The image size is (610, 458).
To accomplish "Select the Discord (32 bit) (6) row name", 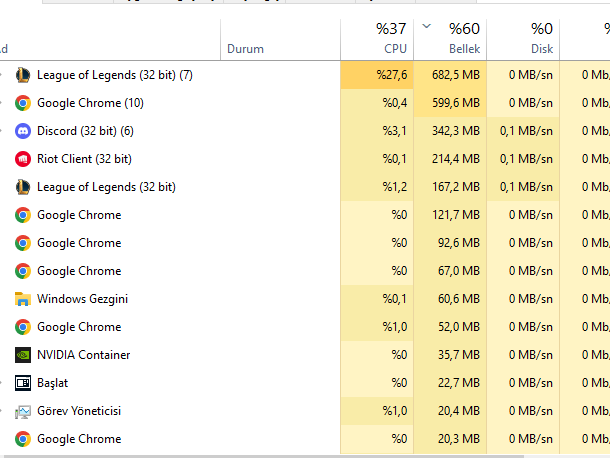I will [85, 131].
